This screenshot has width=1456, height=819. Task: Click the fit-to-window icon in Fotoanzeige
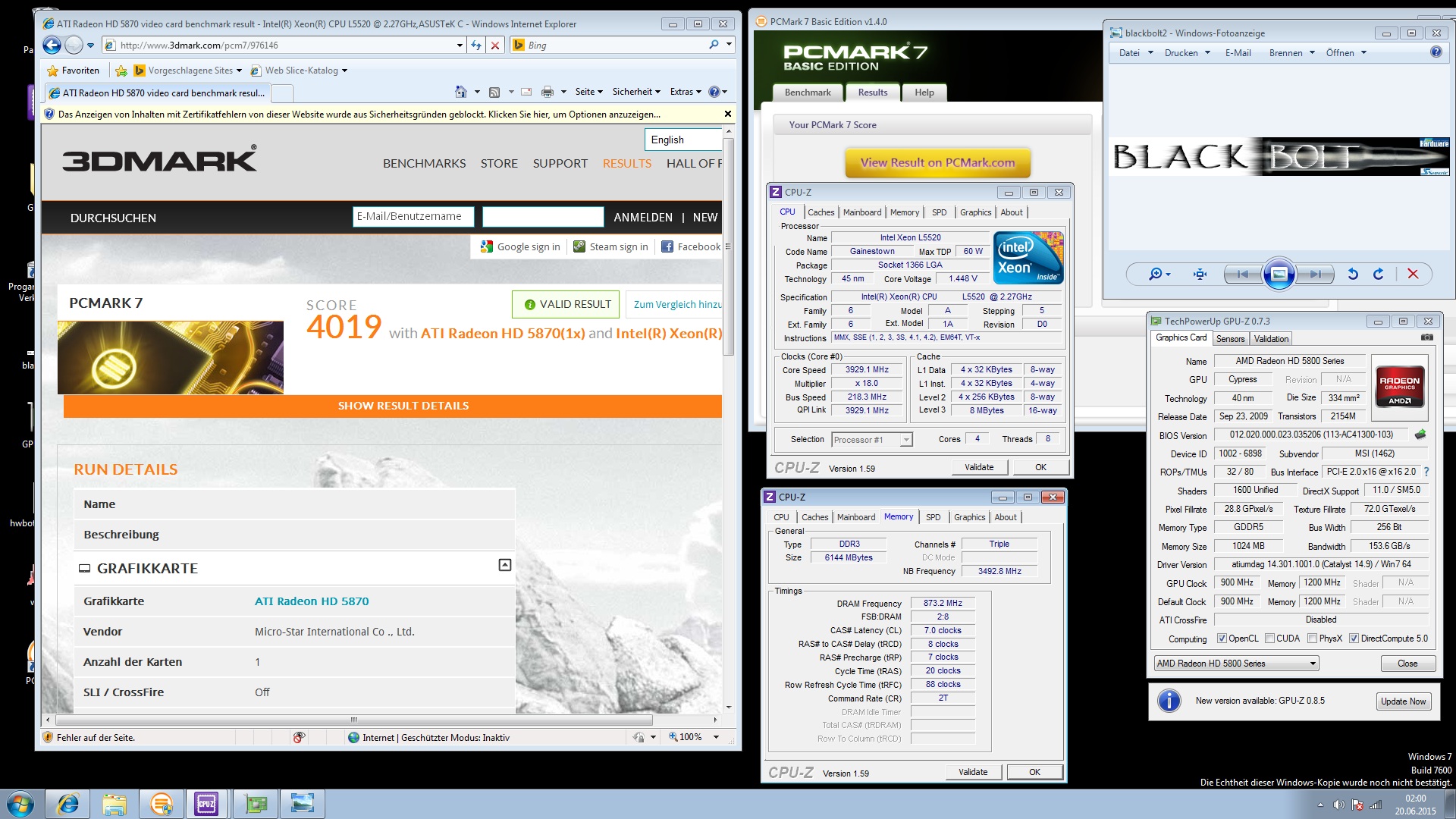click(1200, 274)
